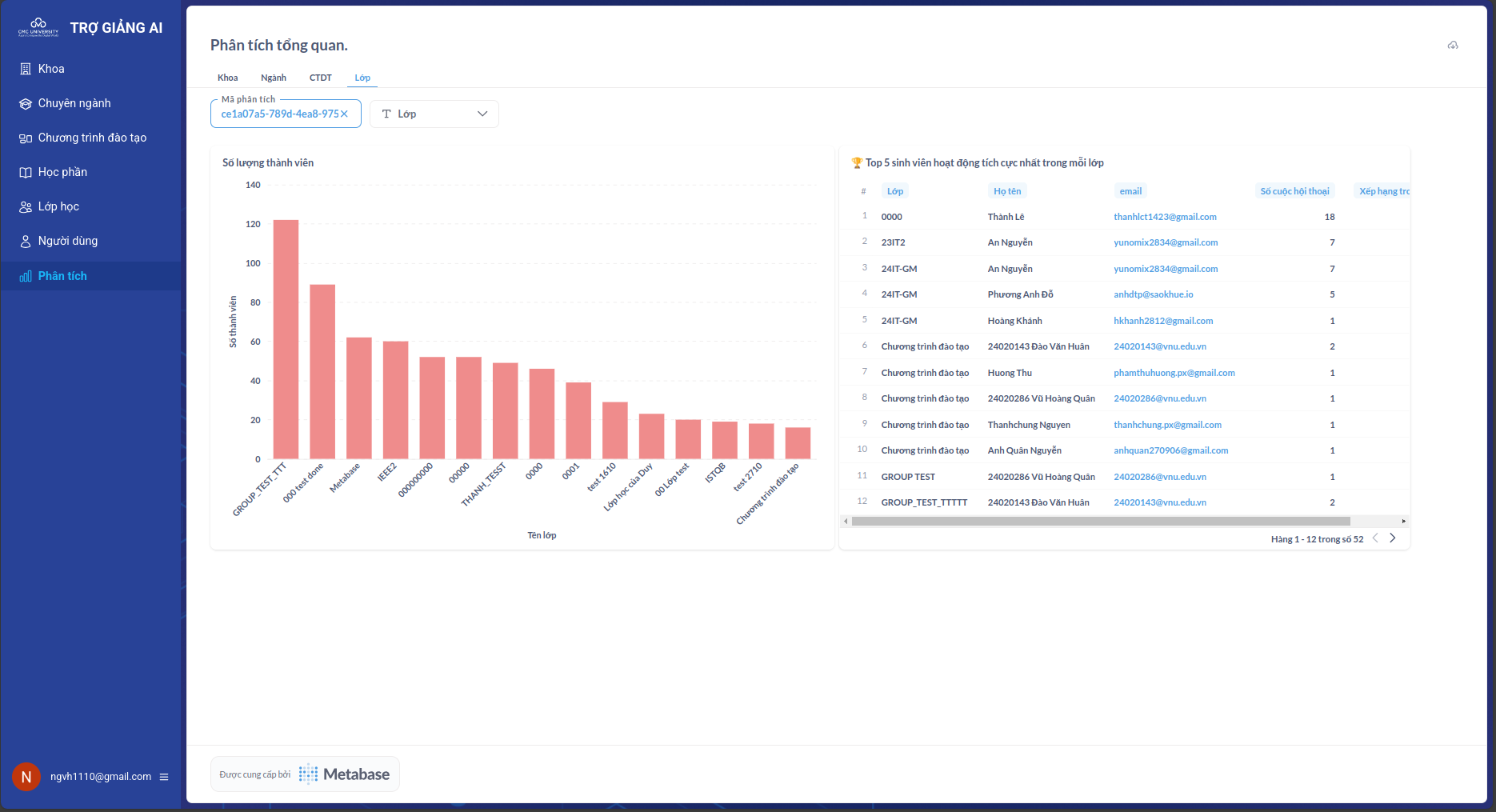Open the Metabase powered-by link
1496x812 pixels.
(305, 774)
